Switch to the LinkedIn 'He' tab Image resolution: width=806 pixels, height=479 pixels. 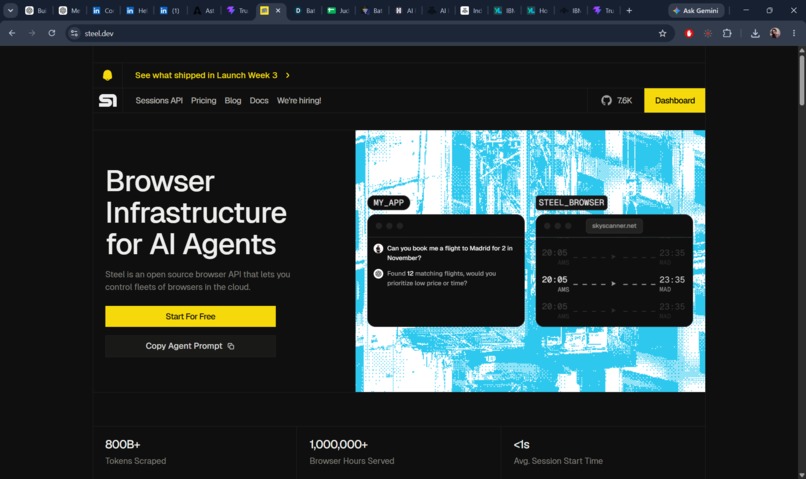coord(136,10)
